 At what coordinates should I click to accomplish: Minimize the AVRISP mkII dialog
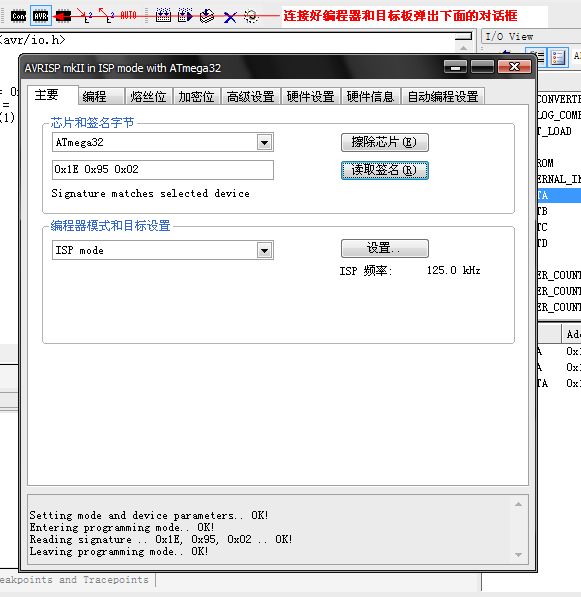455,67
